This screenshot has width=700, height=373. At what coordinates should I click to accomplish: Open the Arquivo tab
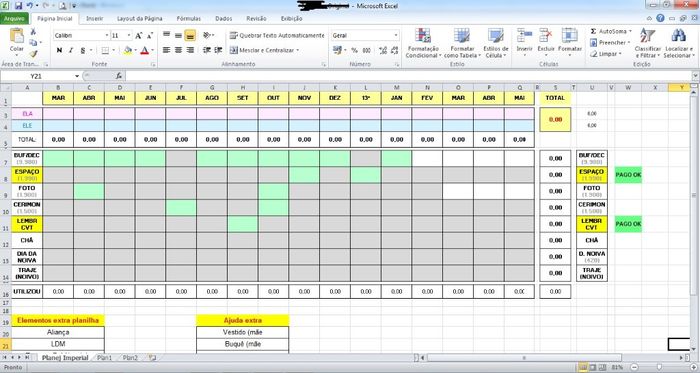click(15, 19)
